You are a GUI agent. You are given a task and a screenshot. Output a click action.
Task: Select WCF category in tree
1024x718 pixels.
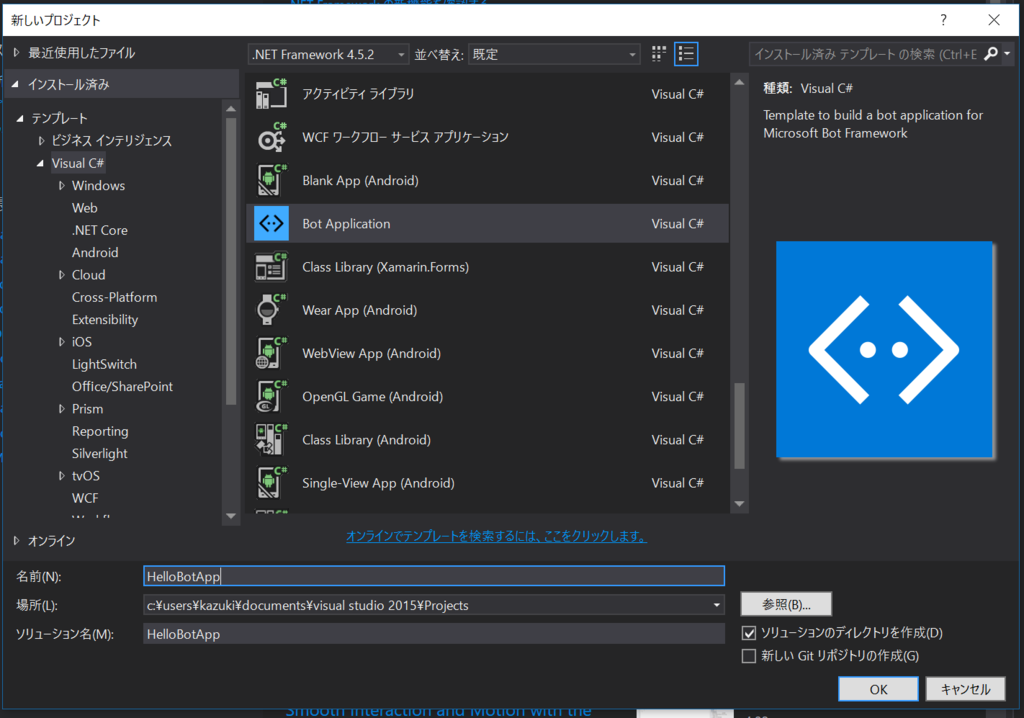(85, 498)
